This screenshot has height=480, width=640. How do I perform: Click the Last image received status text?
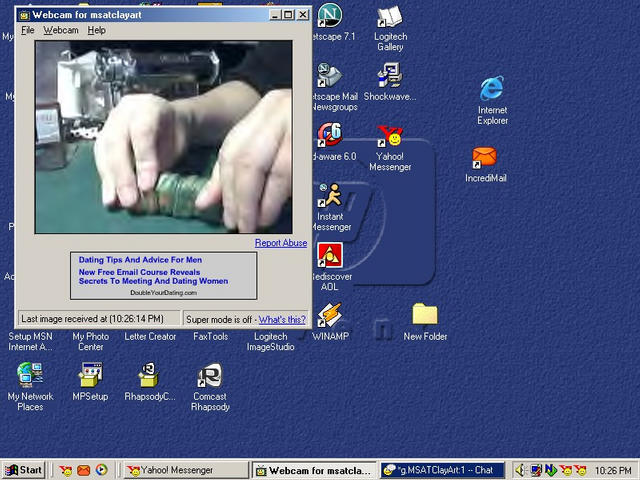point(92,319)
